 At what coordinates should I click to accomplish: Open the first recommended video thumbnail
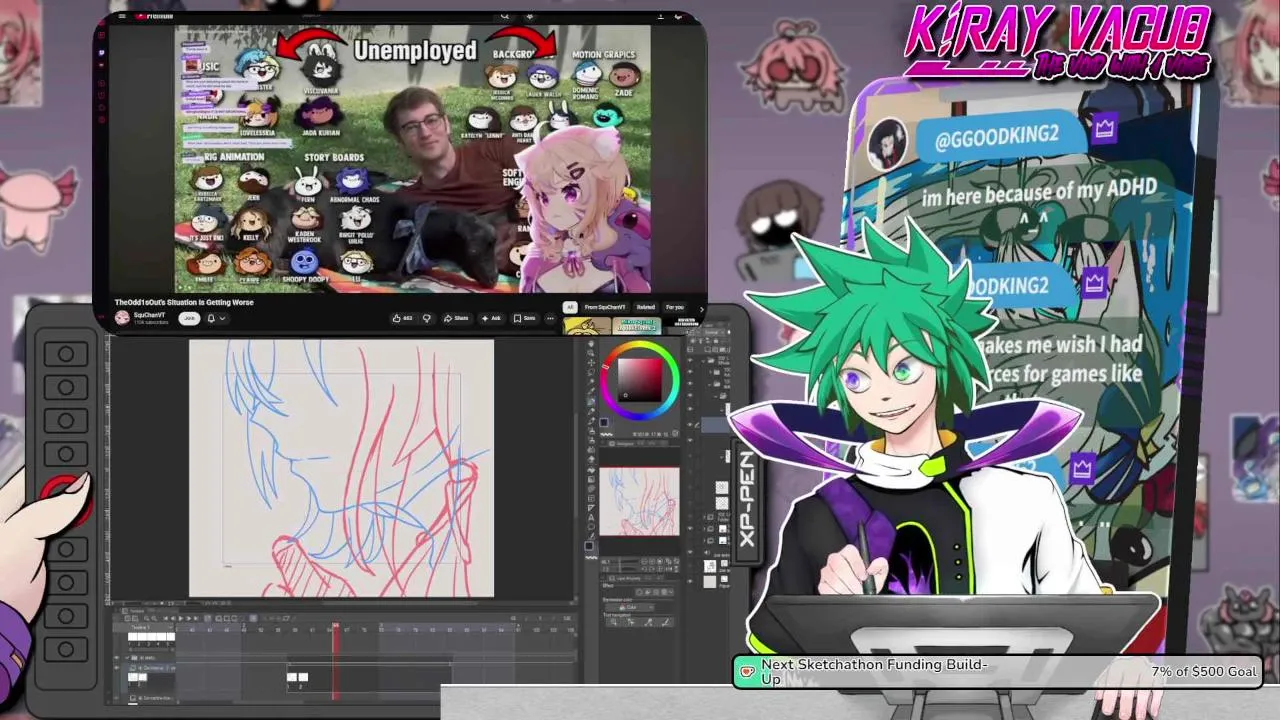tap(586, 326)
